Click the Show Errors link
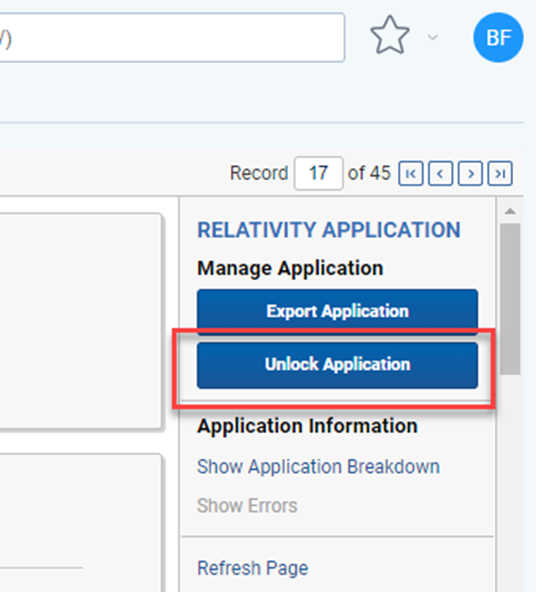This screenshot has width=536, height=592. click(247, 506)
